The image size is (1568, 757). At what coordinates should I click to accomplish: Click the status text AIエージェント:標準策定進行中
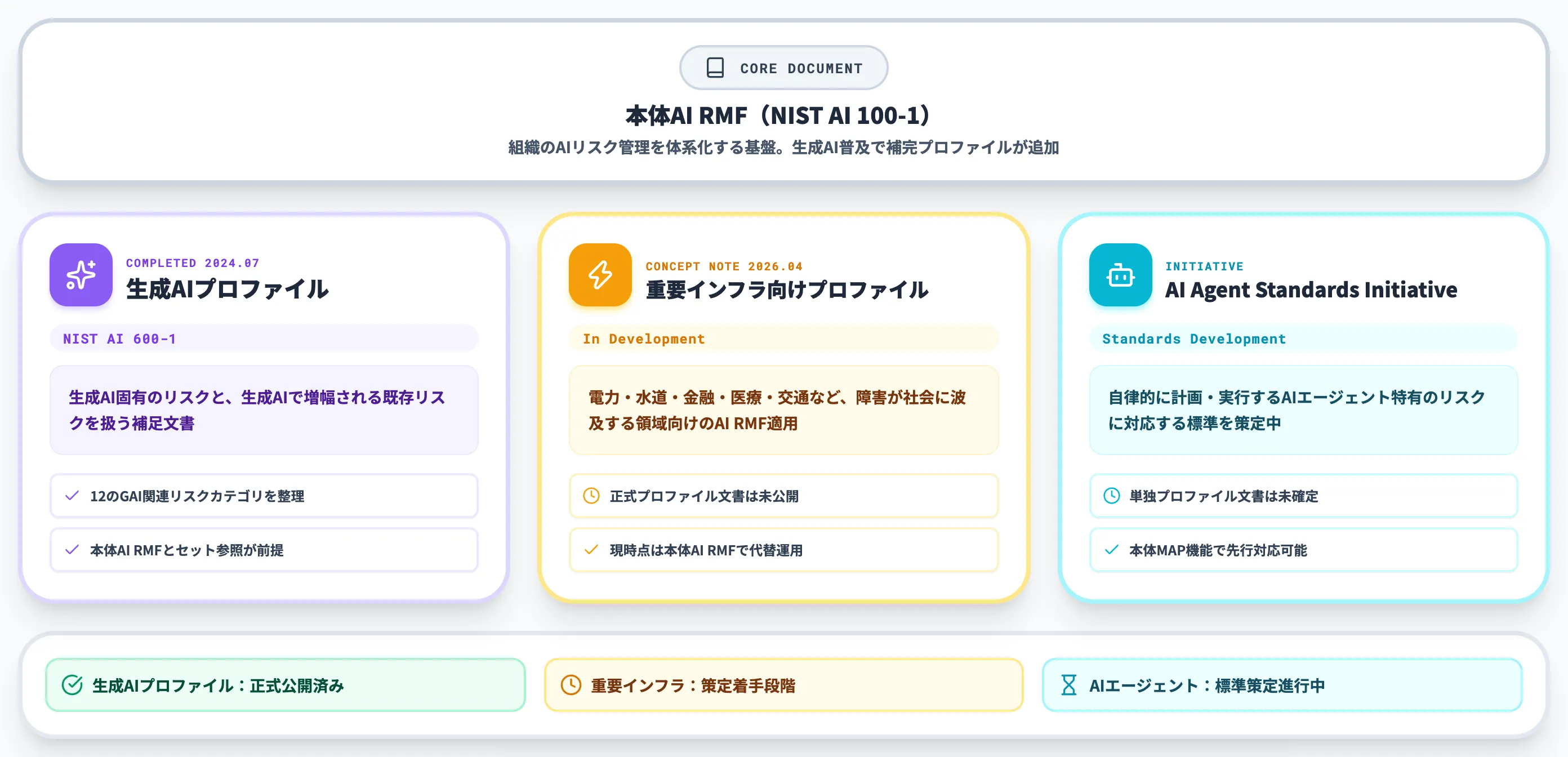[x=1207, y=686]
